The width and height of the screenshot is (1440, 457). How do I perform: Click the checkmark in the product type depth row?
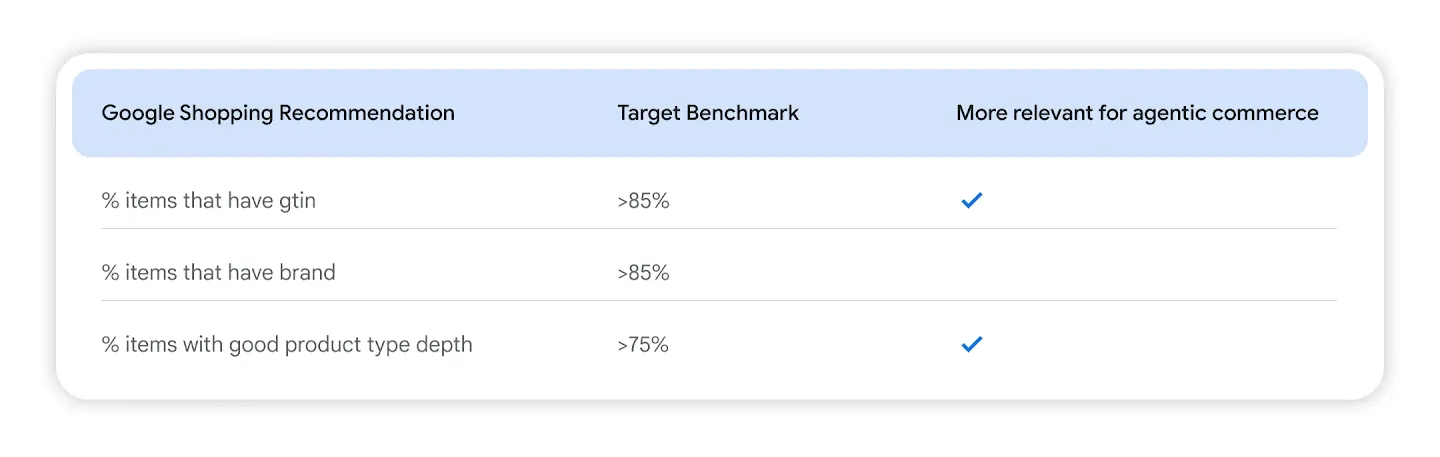[x=971, y=344]
